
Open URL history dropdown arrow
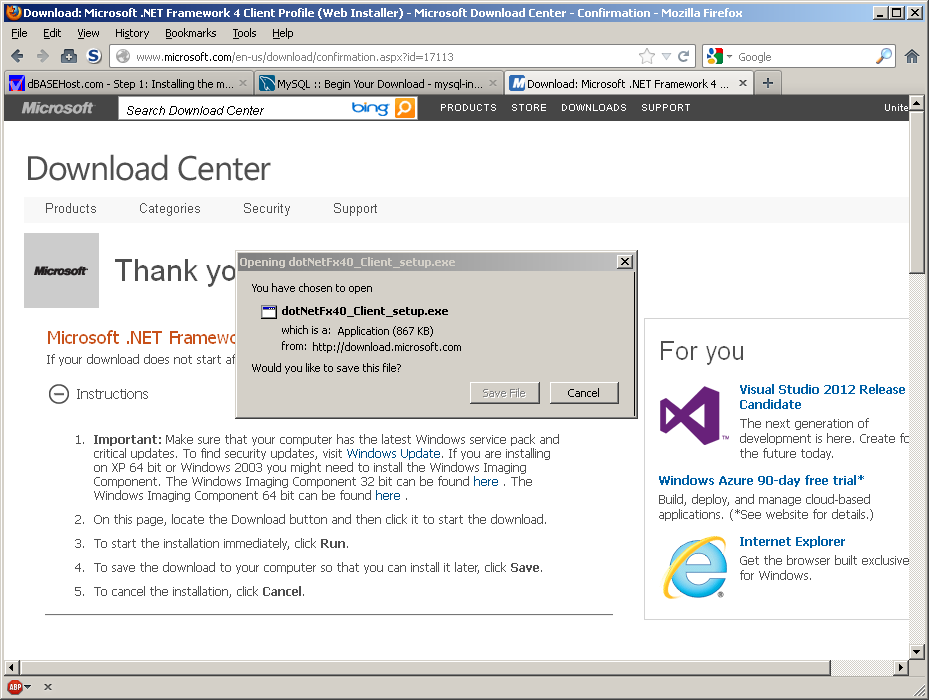pos(667,56)
